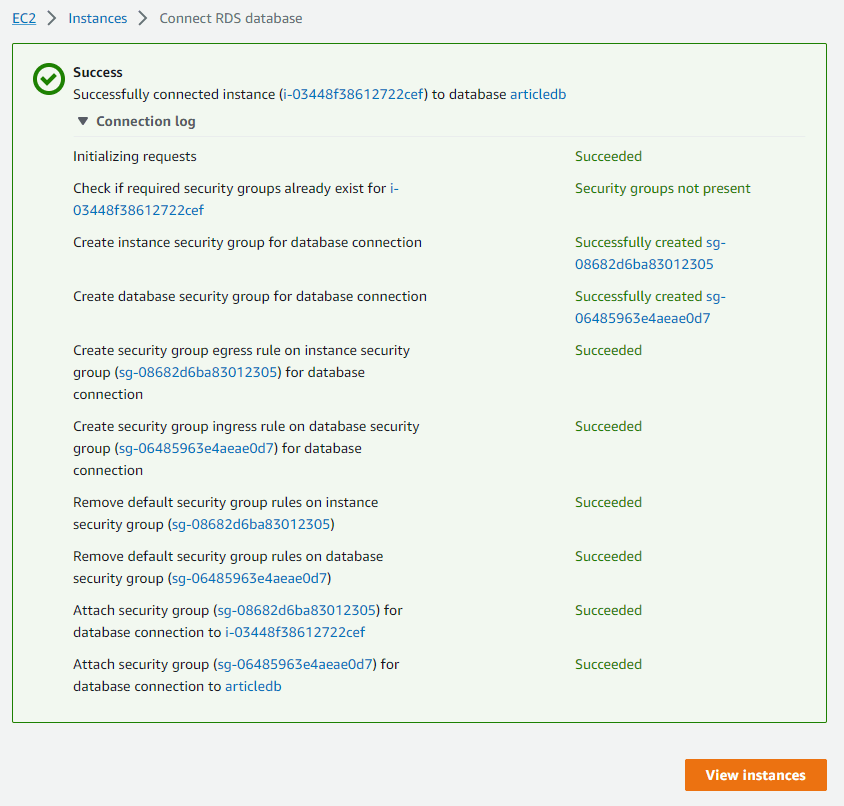The image size is (844, 806).
Task: Open instance ID link in security groups check row
Action: [139, 210]
